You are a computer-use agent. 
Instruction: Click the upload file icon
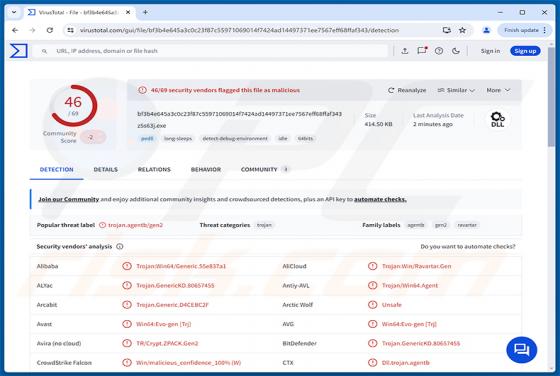(x=405, y=51)
